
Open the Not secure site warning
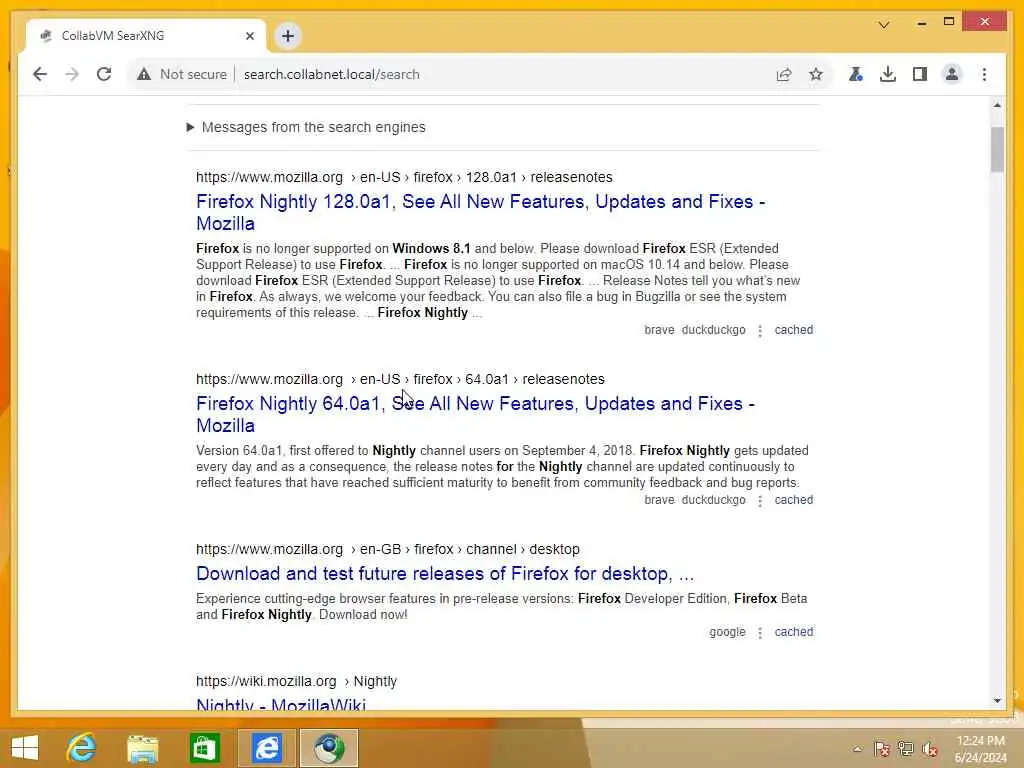[182, 74]
